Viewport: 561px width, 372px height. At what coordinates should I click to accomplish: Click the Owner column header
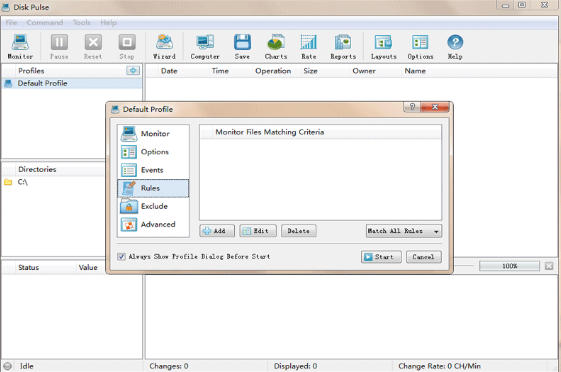[x=364, y=71]
